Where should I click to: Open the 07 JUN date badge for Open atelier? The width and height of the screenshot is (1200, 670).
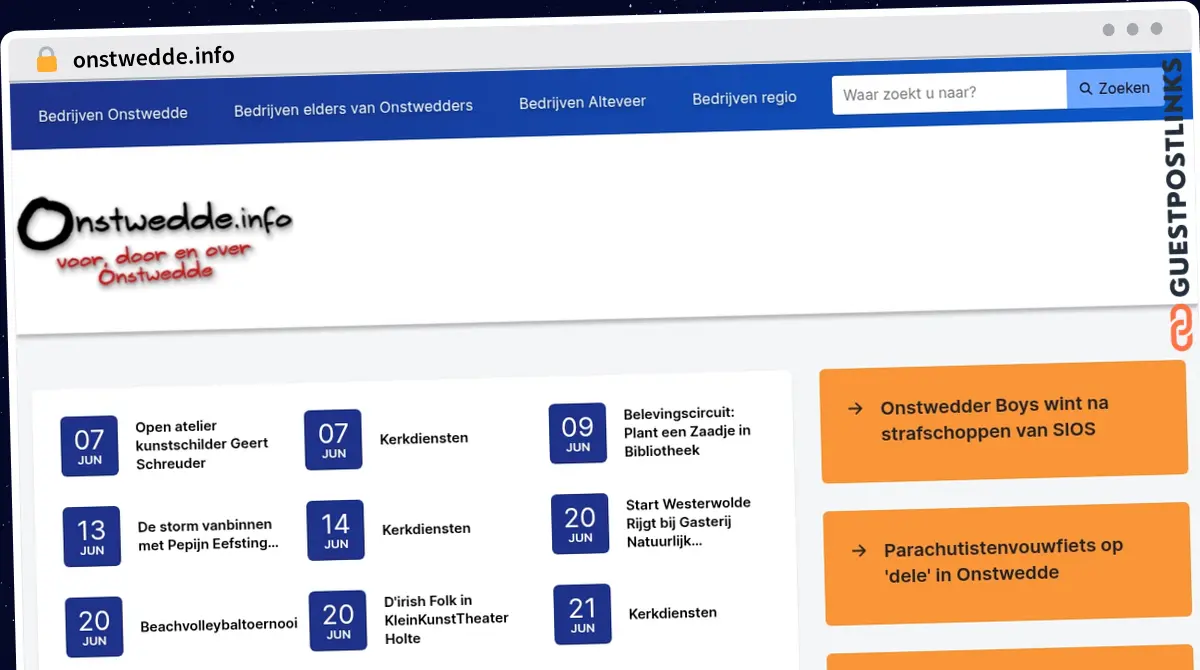pos(89,446)
